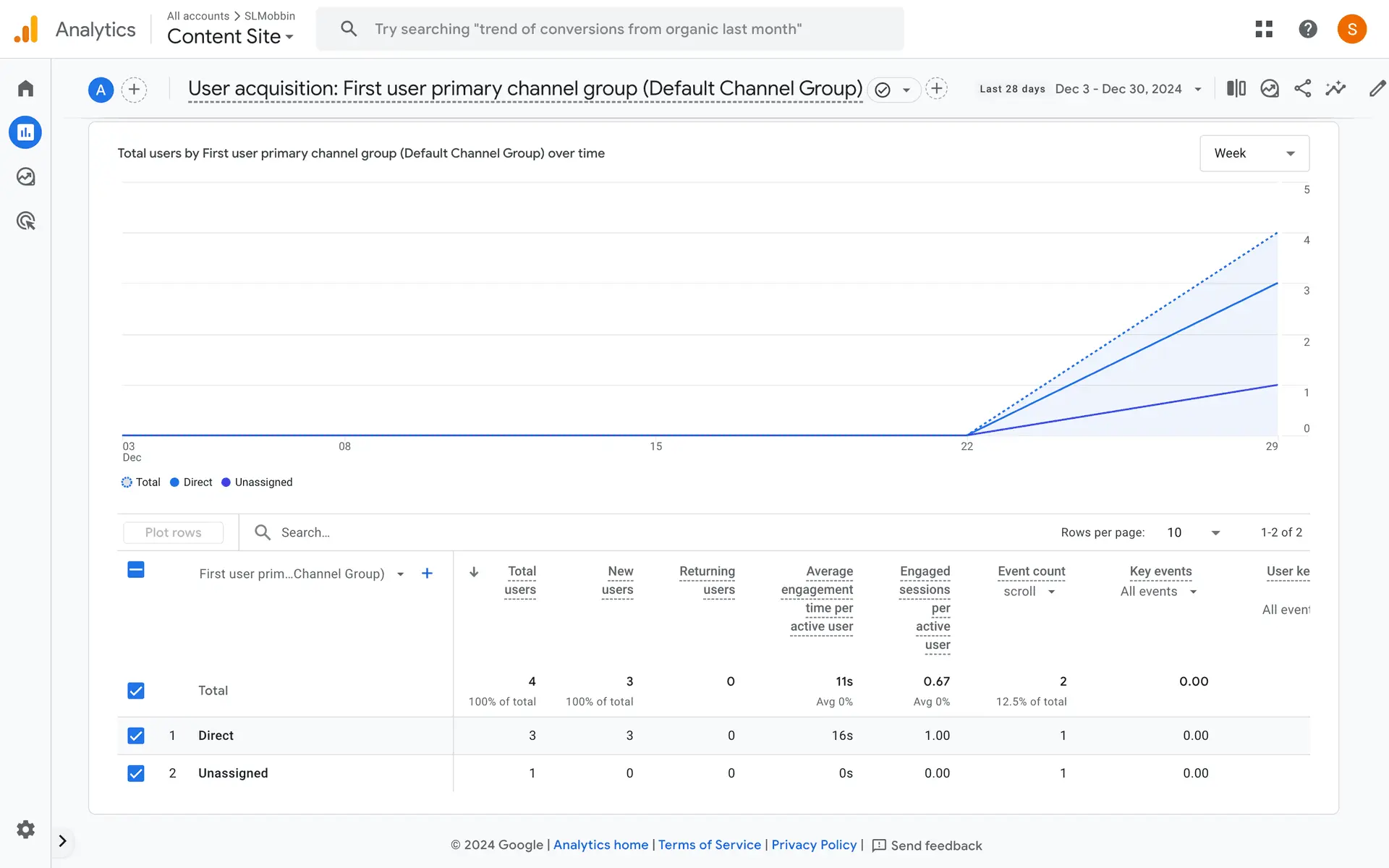The image size is (1389, 868).
Task: Click the Direct legend color dot
Action: [174, 482]
